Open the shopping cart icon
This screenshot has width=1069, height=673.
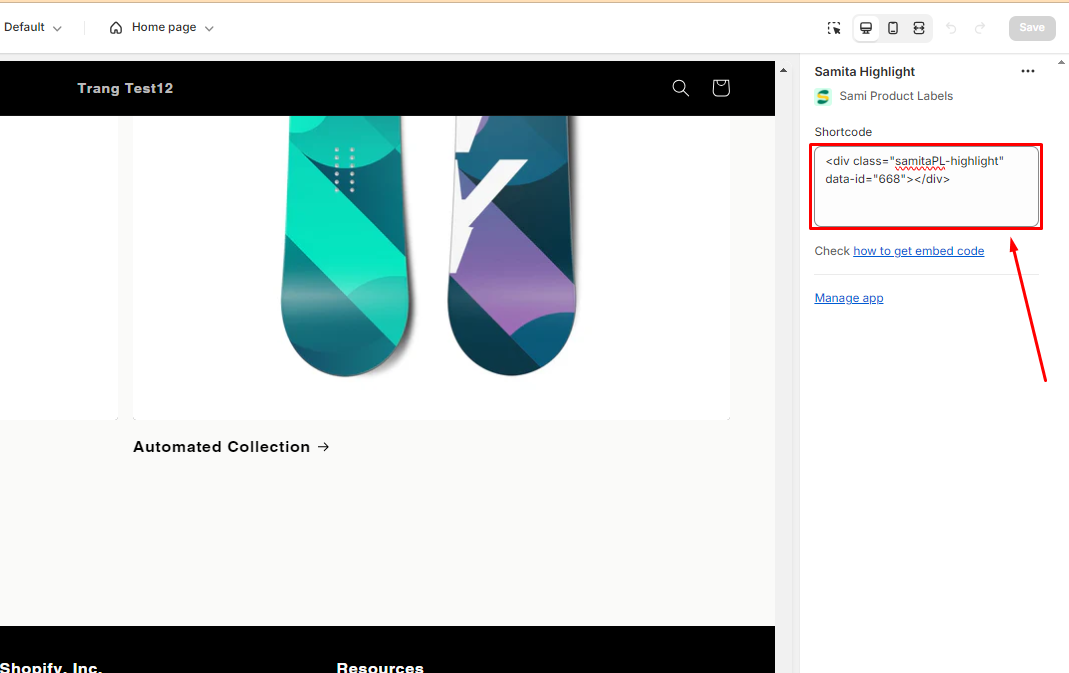click(x=721, y=88)
